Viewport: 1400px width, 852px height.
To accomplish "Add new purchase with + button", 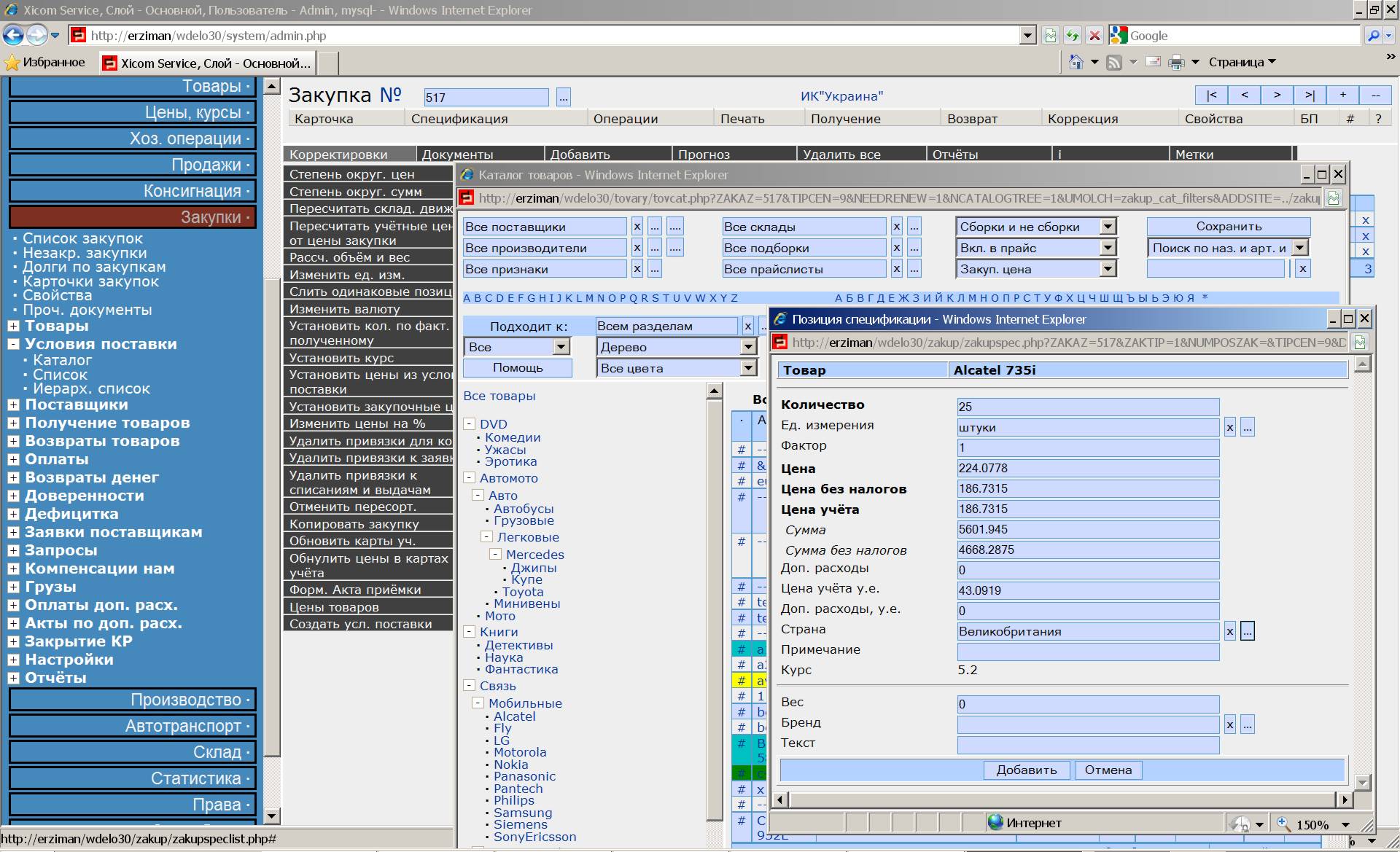I will coord(1342,95).
